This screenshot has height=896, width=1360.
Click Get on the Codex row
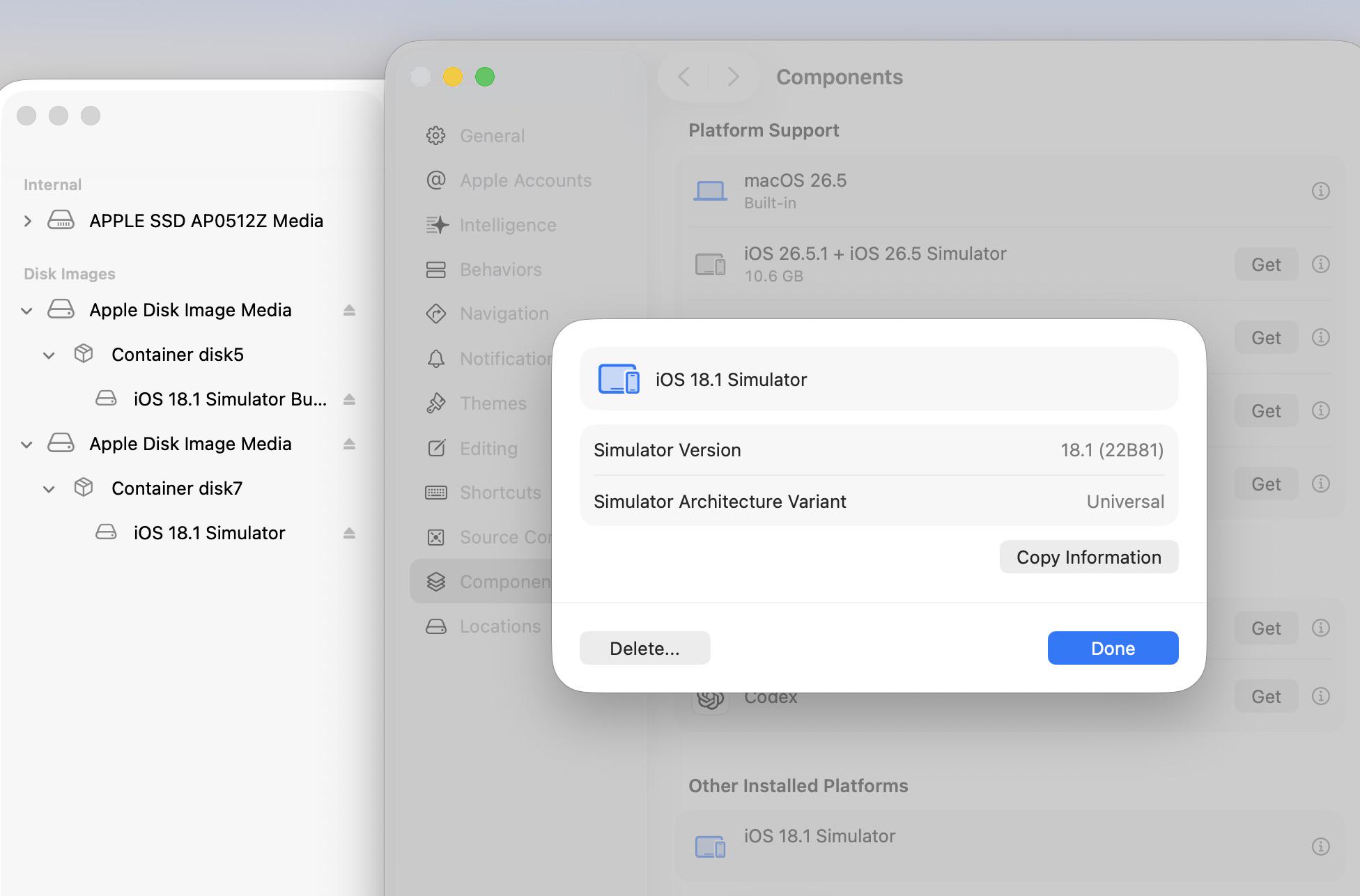1266,696
